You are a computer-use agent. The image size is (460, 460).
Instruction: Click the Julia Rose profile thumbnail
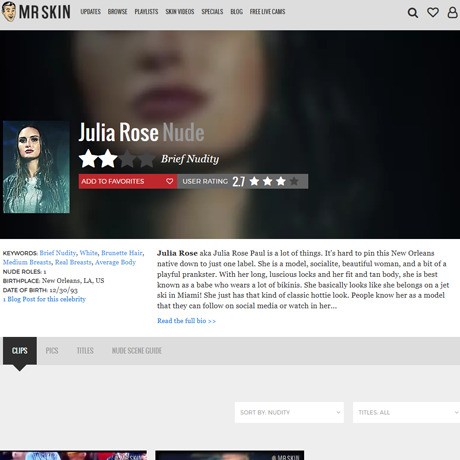[36, 167]
